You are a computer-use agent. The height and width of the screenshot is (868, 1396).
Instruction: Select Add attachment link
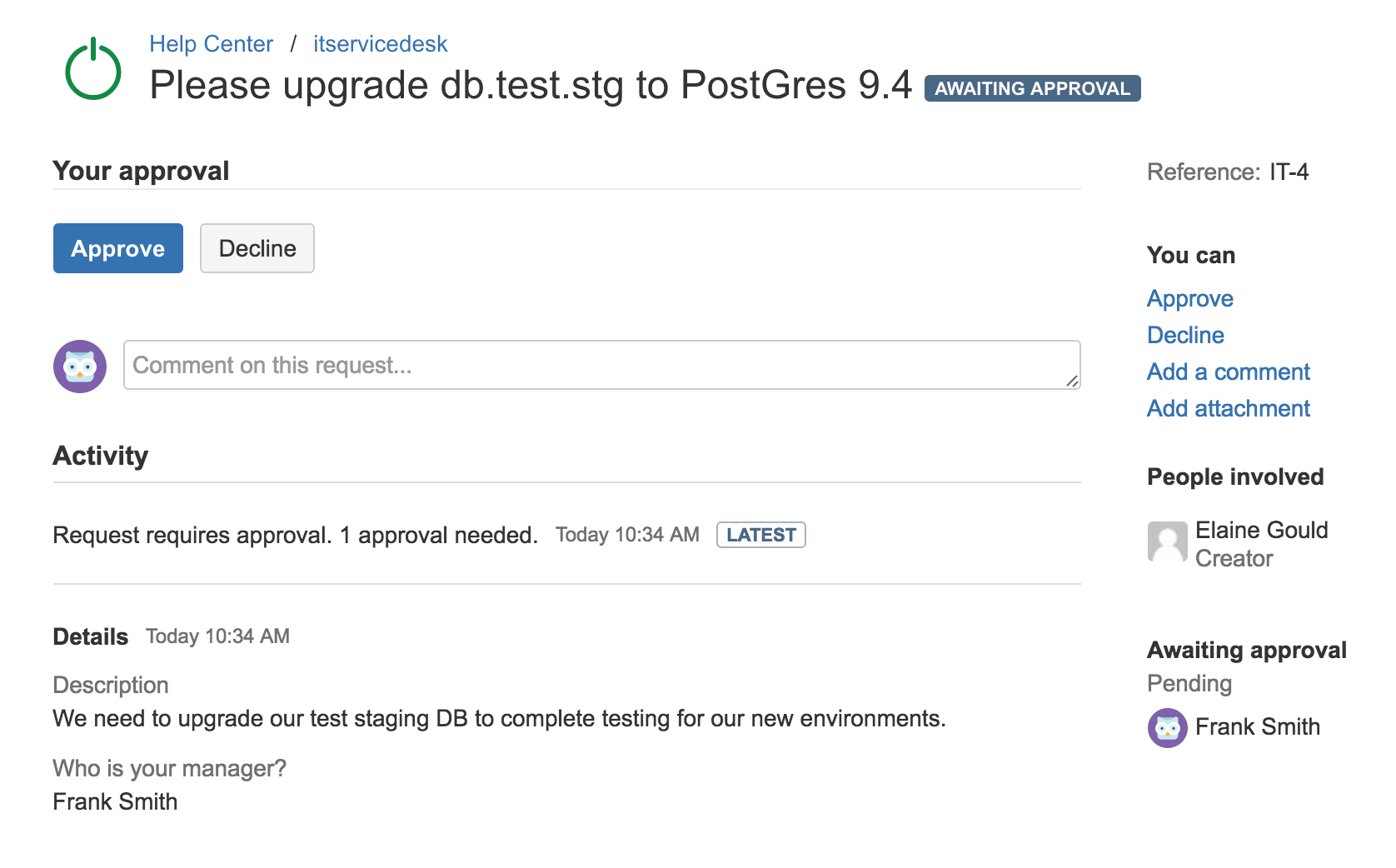[x=1228, y=408]
